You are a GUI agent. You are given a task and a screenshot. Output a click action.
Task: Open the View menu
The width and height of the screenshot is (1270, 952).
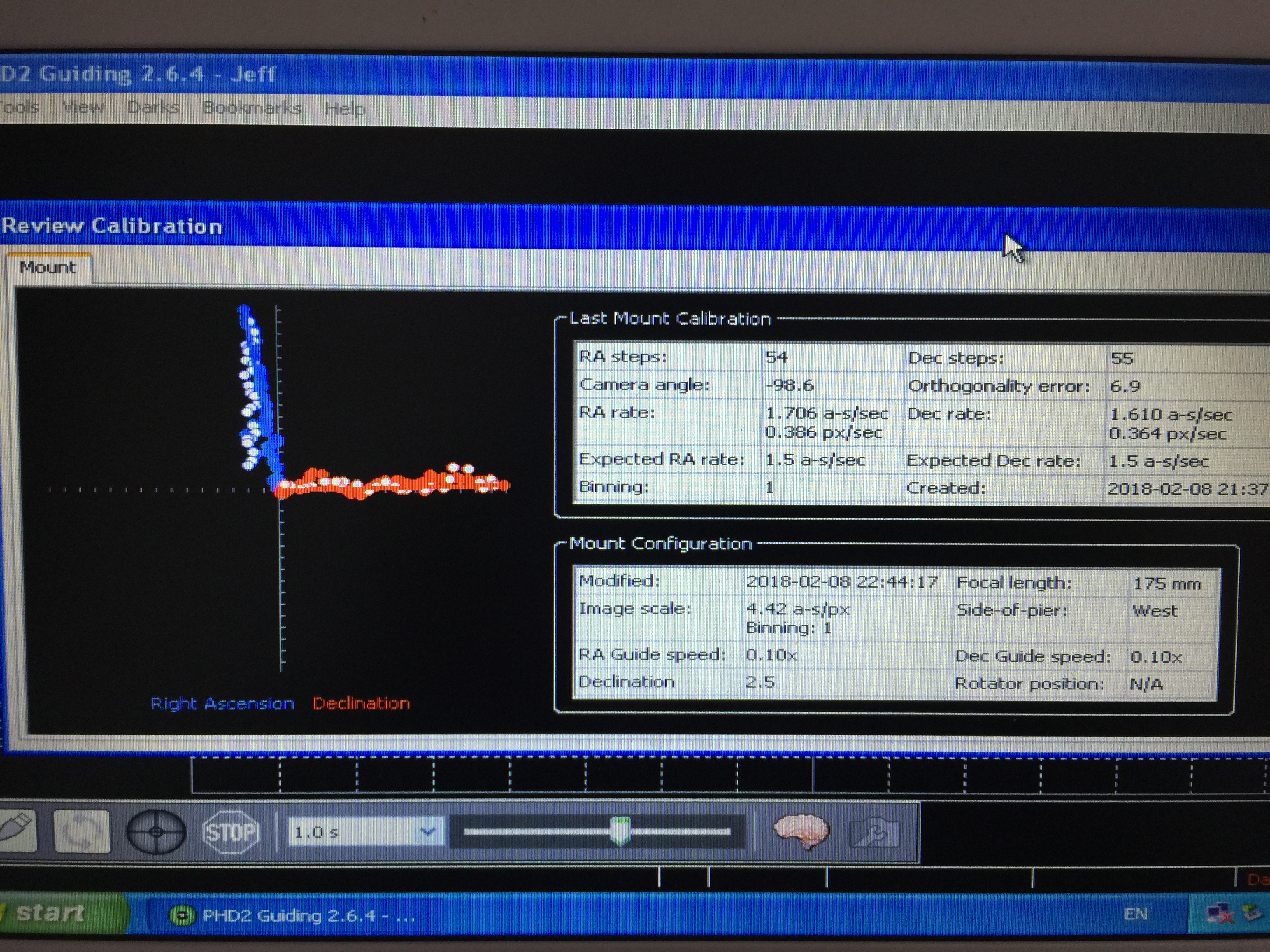click(x=83, y=107)
